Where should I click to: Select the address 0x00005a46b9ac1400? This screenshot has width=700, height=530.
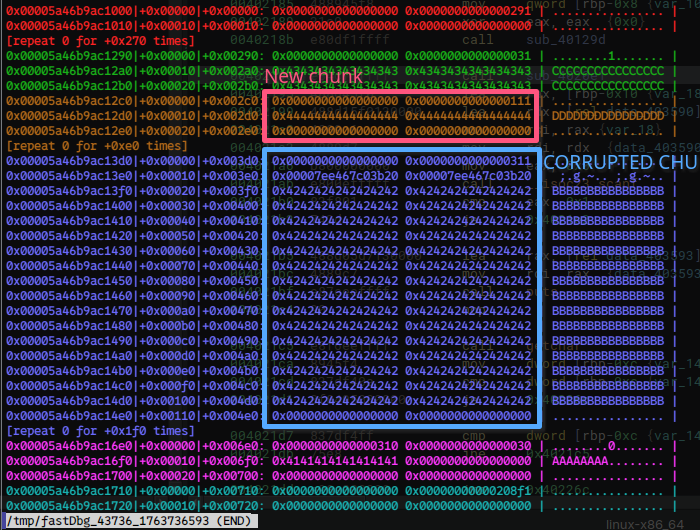(x=69, y=206)
